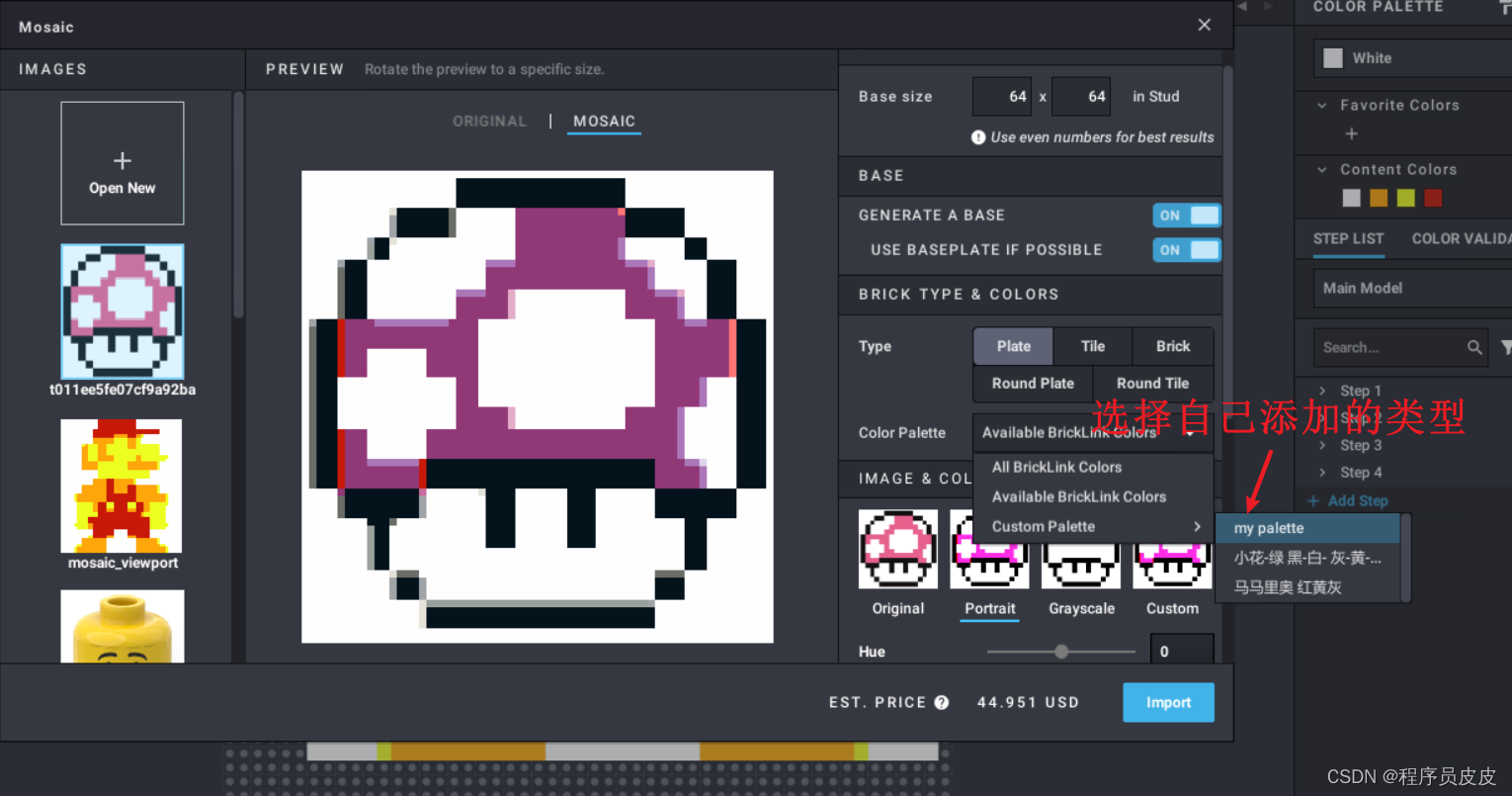1512x796 pixels.
Task: Select the Round Tile type
Action: click(x=1152, y=384)
